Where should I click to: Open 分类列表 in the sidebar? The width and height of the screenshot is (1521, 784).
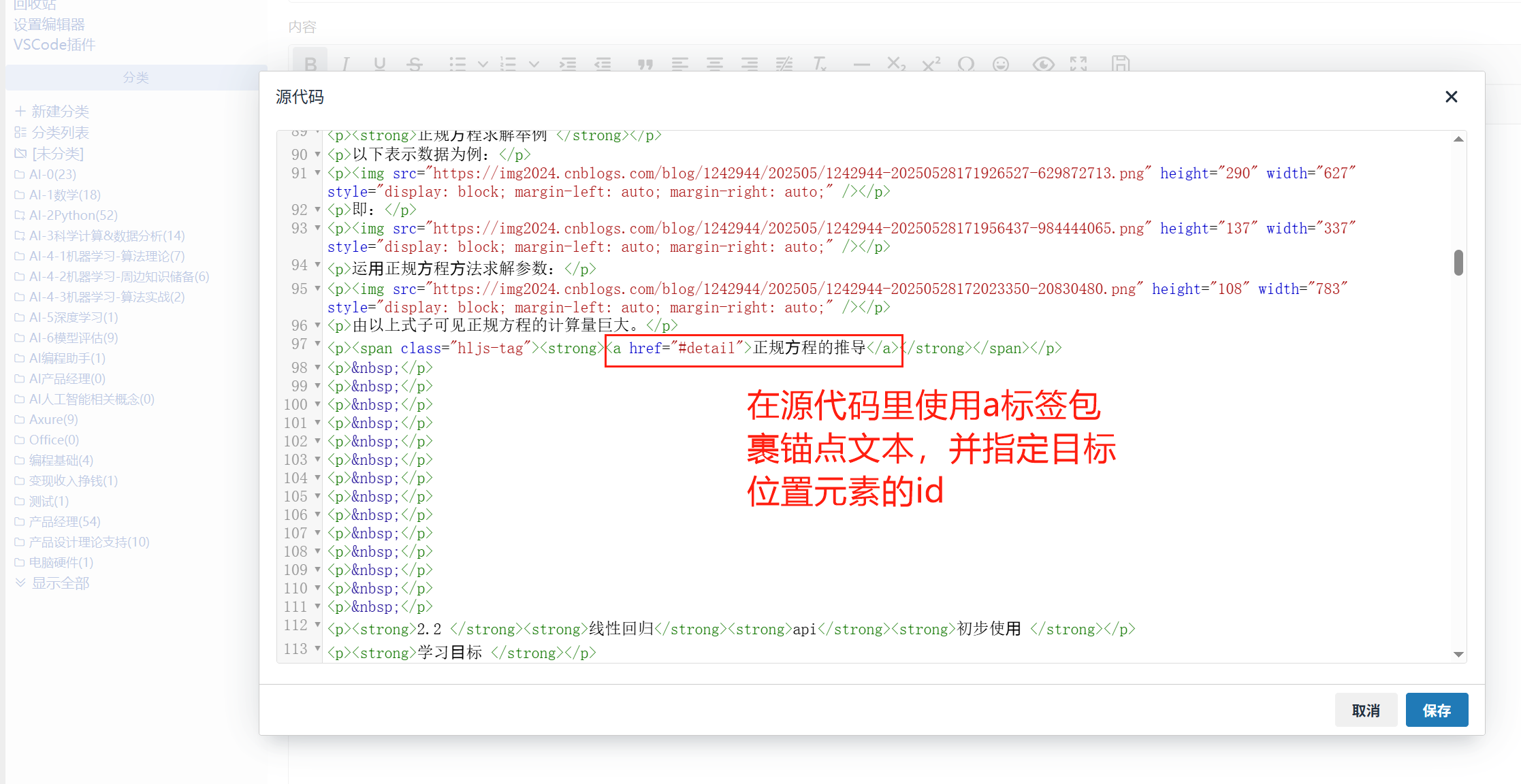click(60, 132)
